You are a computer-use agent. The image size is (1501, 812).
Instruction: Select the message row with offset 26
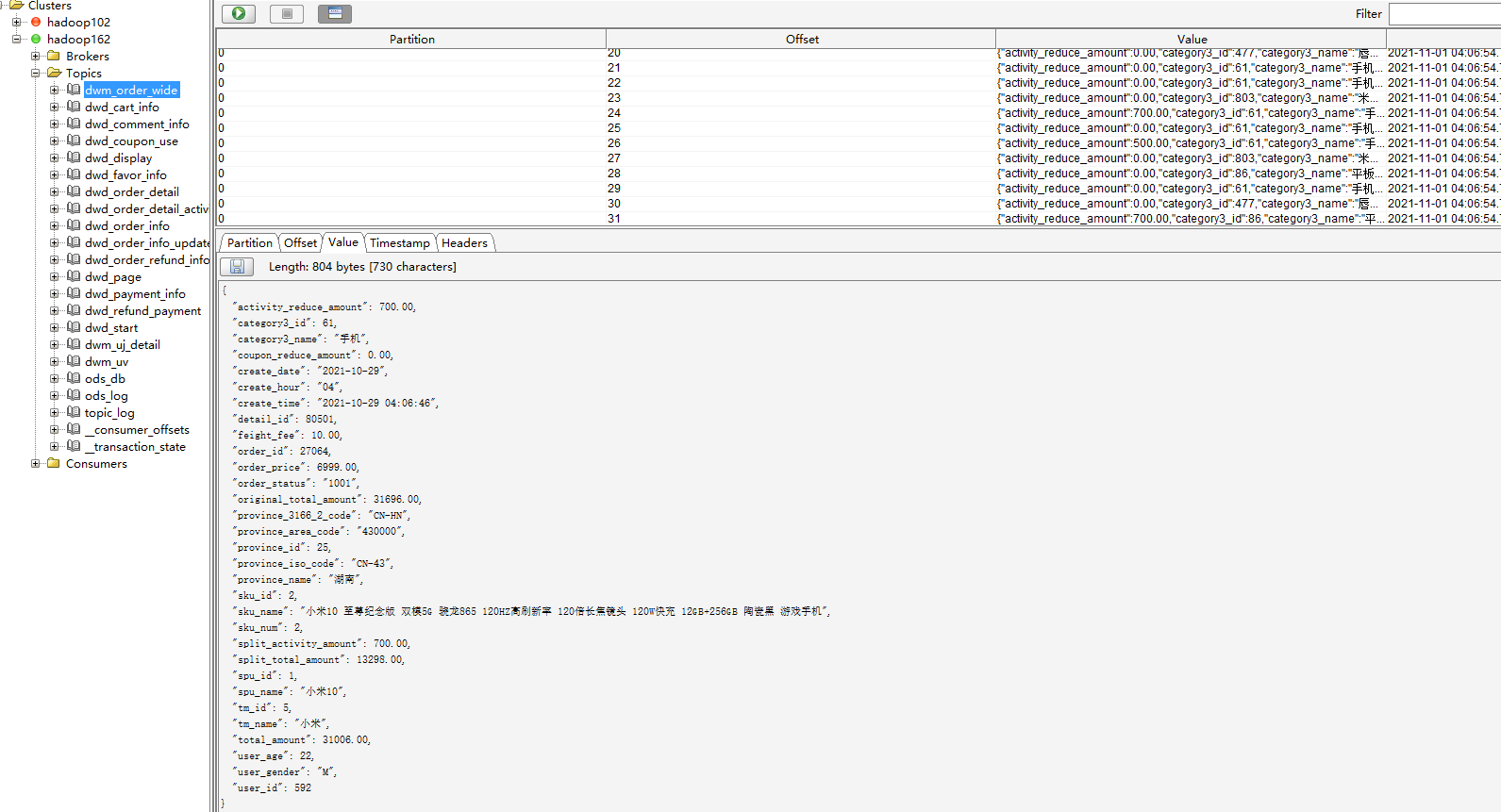click(859, 143)
